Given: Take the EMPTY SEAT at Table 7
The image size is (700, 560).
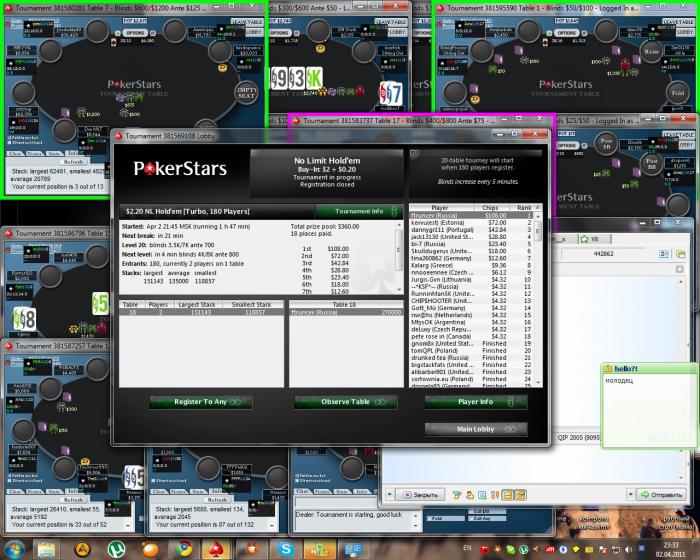Looking at the screenshot, I should [246, 92].
